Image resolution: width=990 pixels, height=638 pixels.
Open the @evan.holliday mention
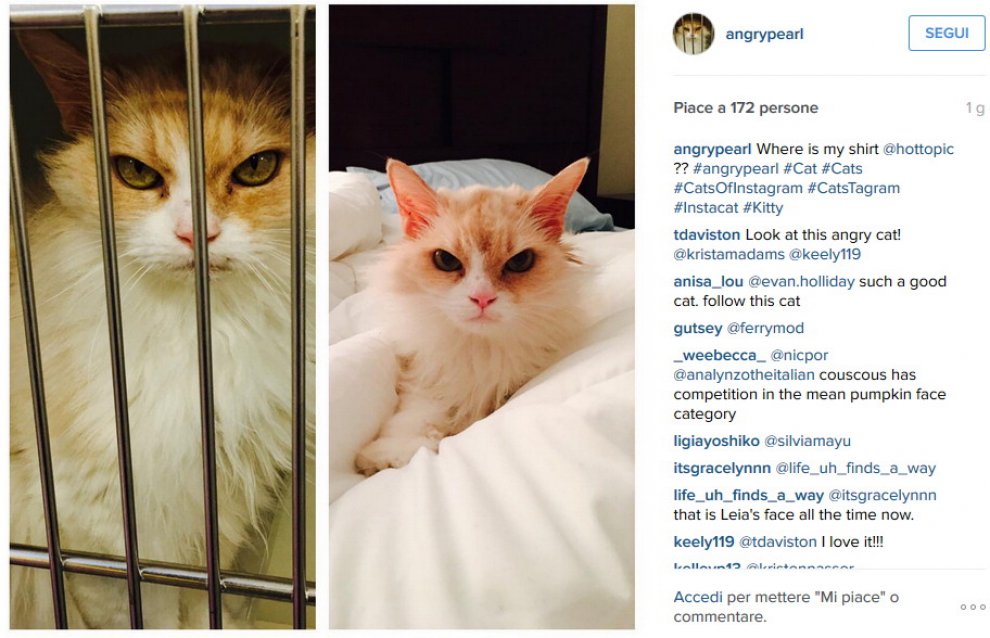point(801,282)
